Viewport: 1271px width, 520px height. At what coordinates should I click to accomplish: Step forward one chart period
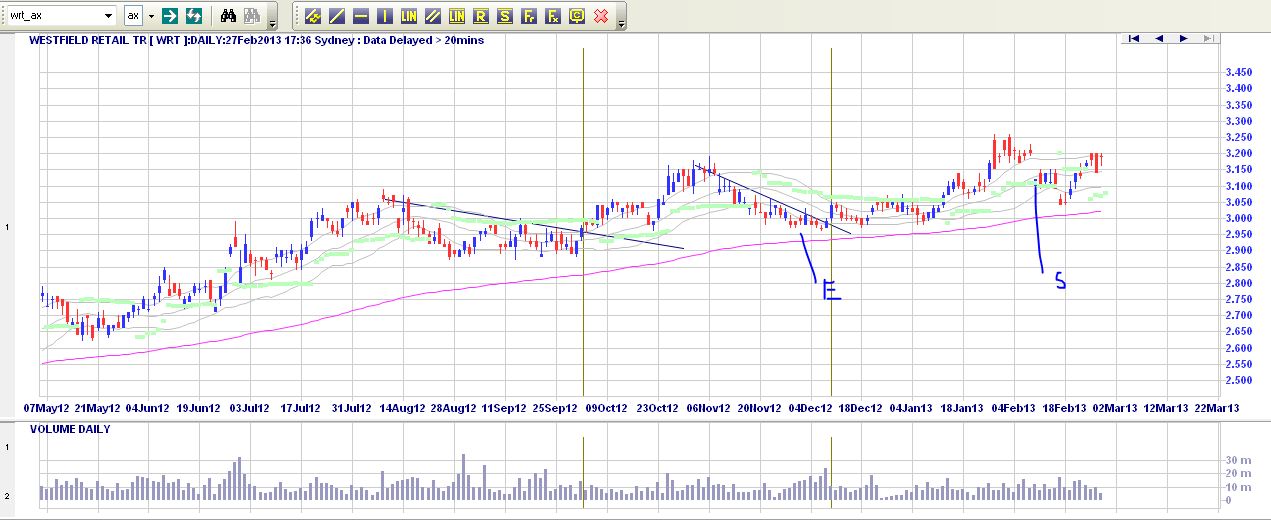(1184, 38)
